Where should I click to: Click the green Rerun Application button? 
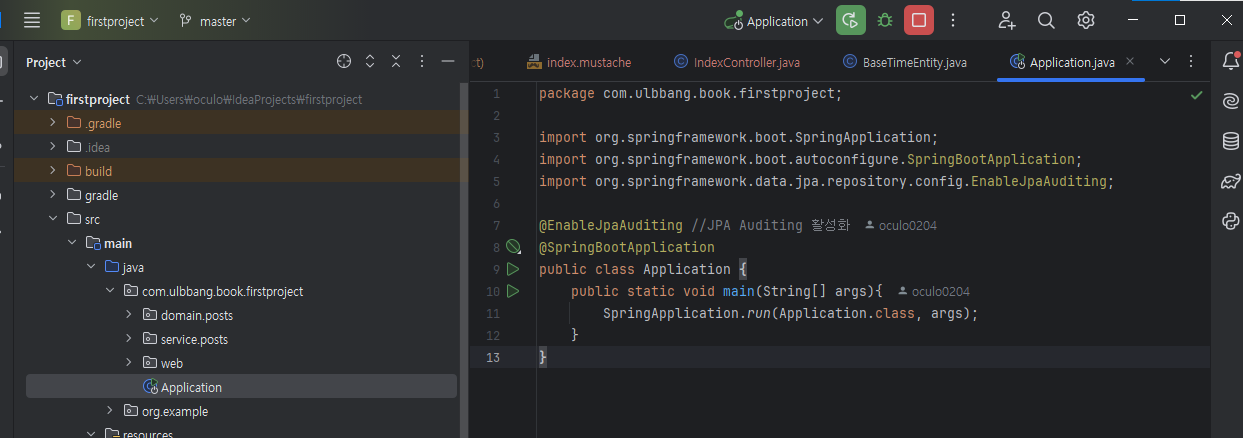[850, 20]
